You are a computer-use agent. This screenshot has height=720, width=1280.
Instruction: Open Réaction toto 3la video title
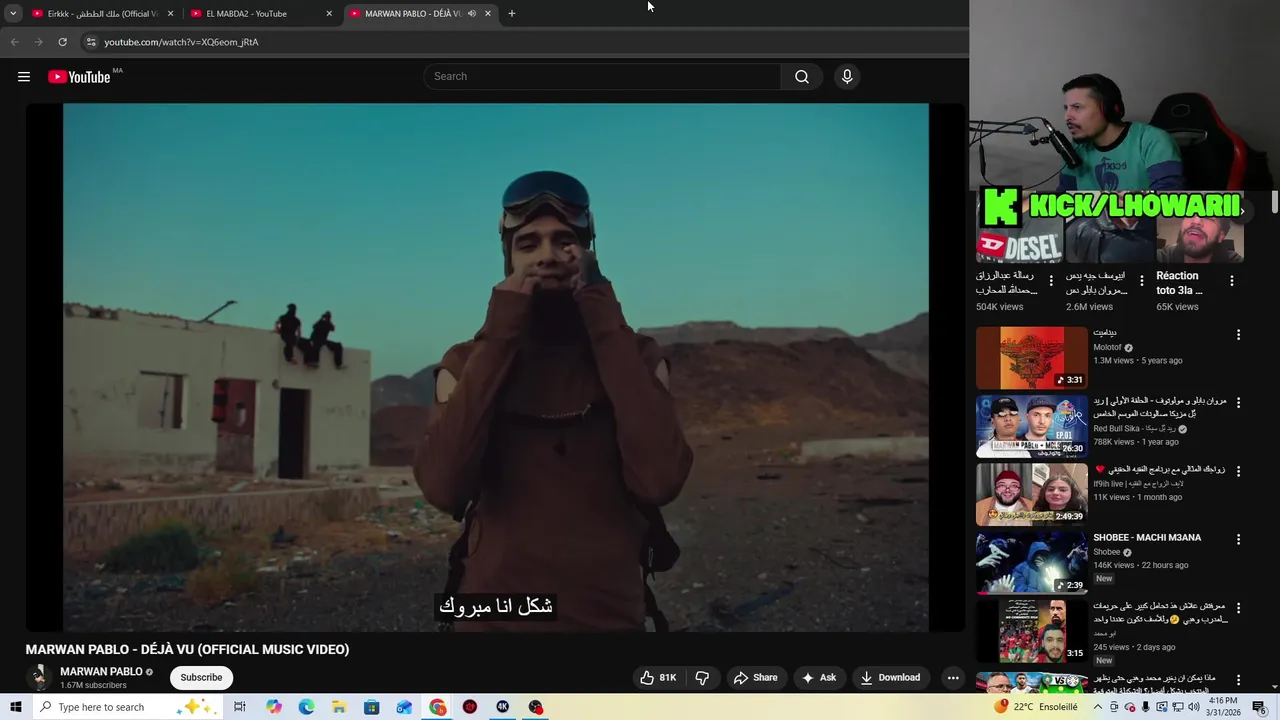click(1180, 283)
